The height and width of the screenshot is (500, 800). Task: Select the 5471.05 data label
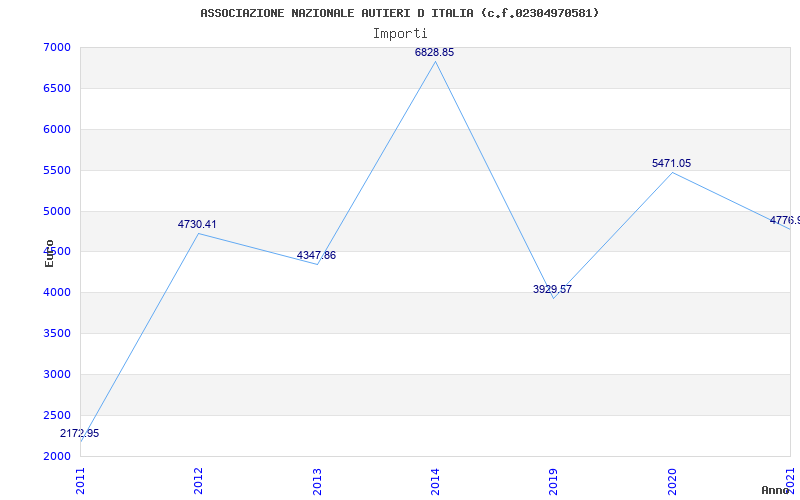click(x=671, y=164)
